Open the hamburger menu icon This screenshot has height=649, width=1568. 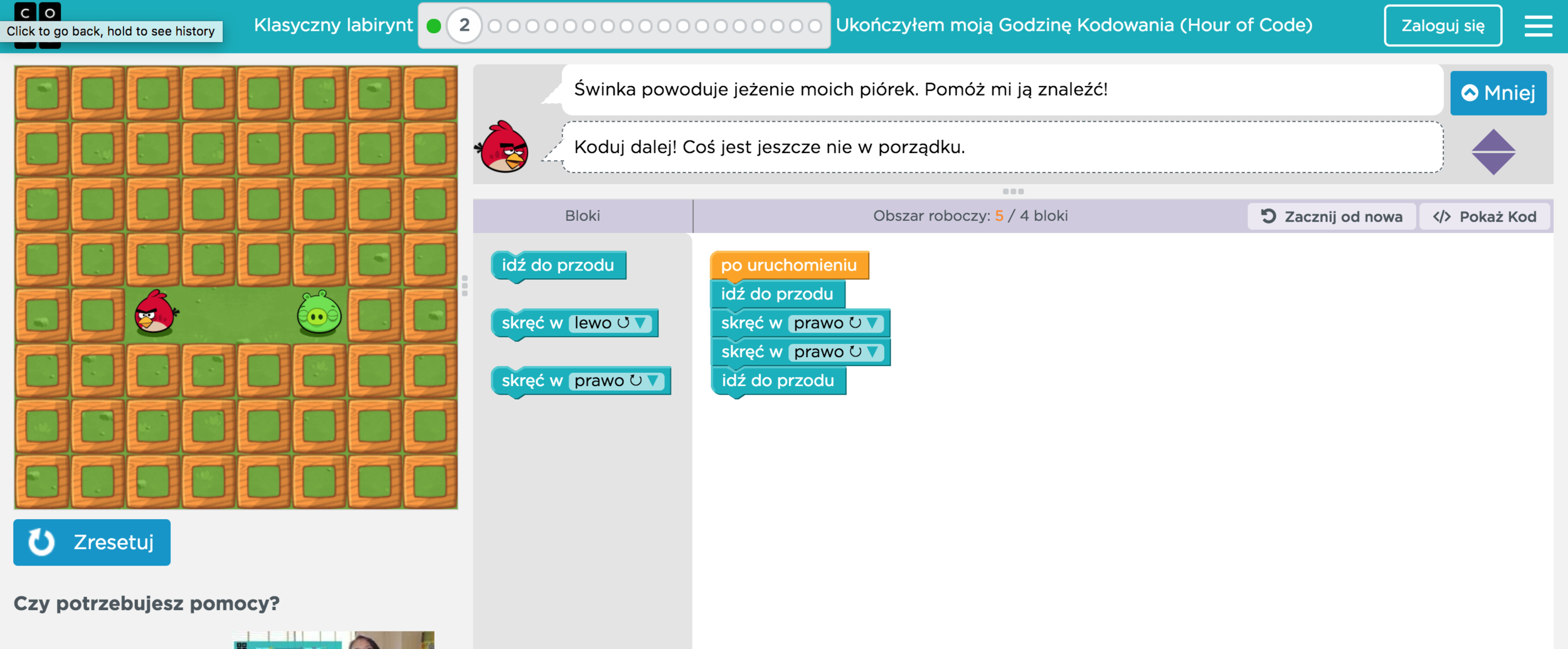coord(1538,26)
